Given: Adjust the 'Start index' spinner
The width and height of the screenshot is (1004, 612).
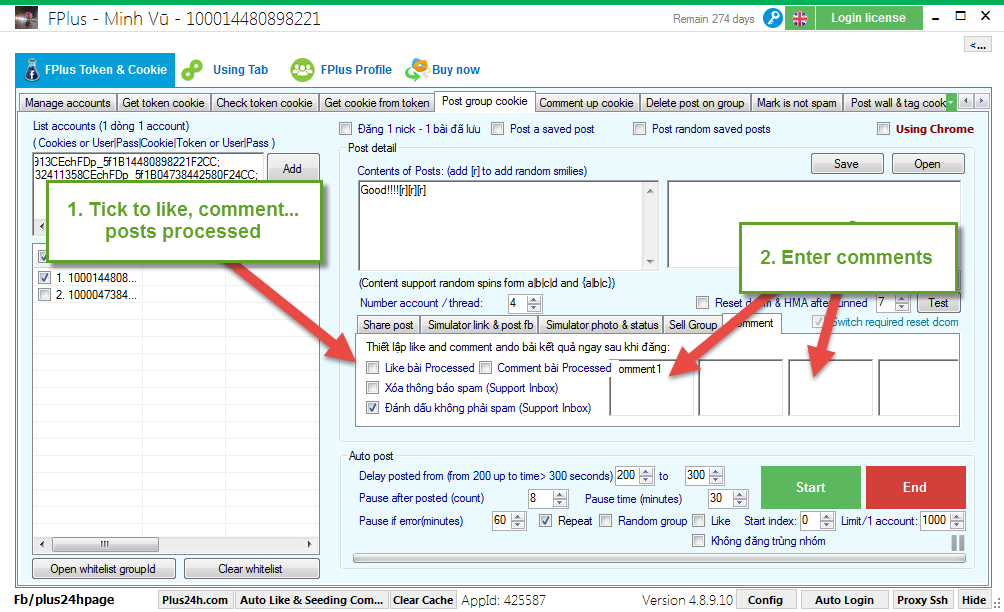Looking at the screenshot, I should click(827, 520).
